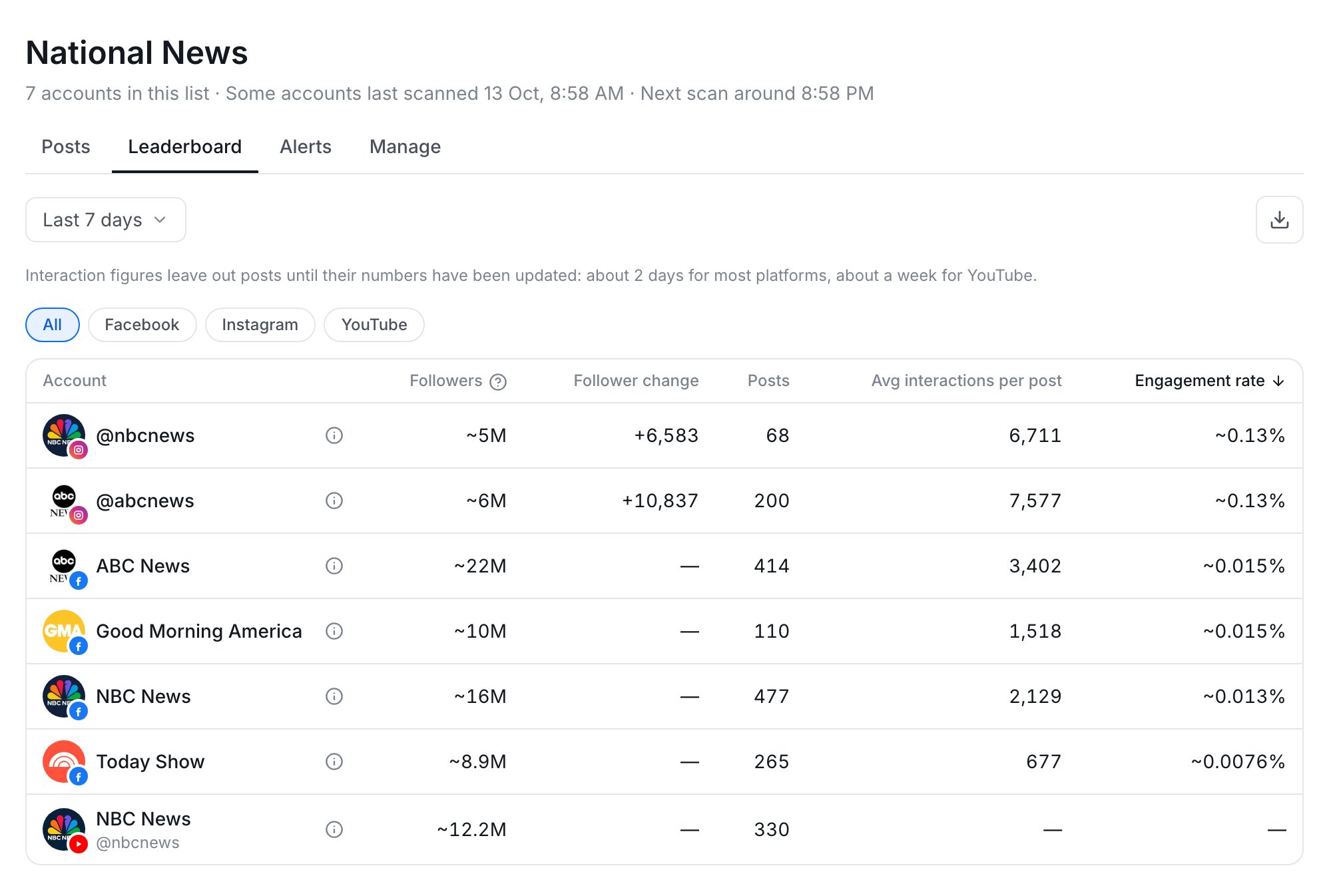Click avg interactions value 7,577
The height and width of the screenshot is (896, 1329).
point(1035,501)
